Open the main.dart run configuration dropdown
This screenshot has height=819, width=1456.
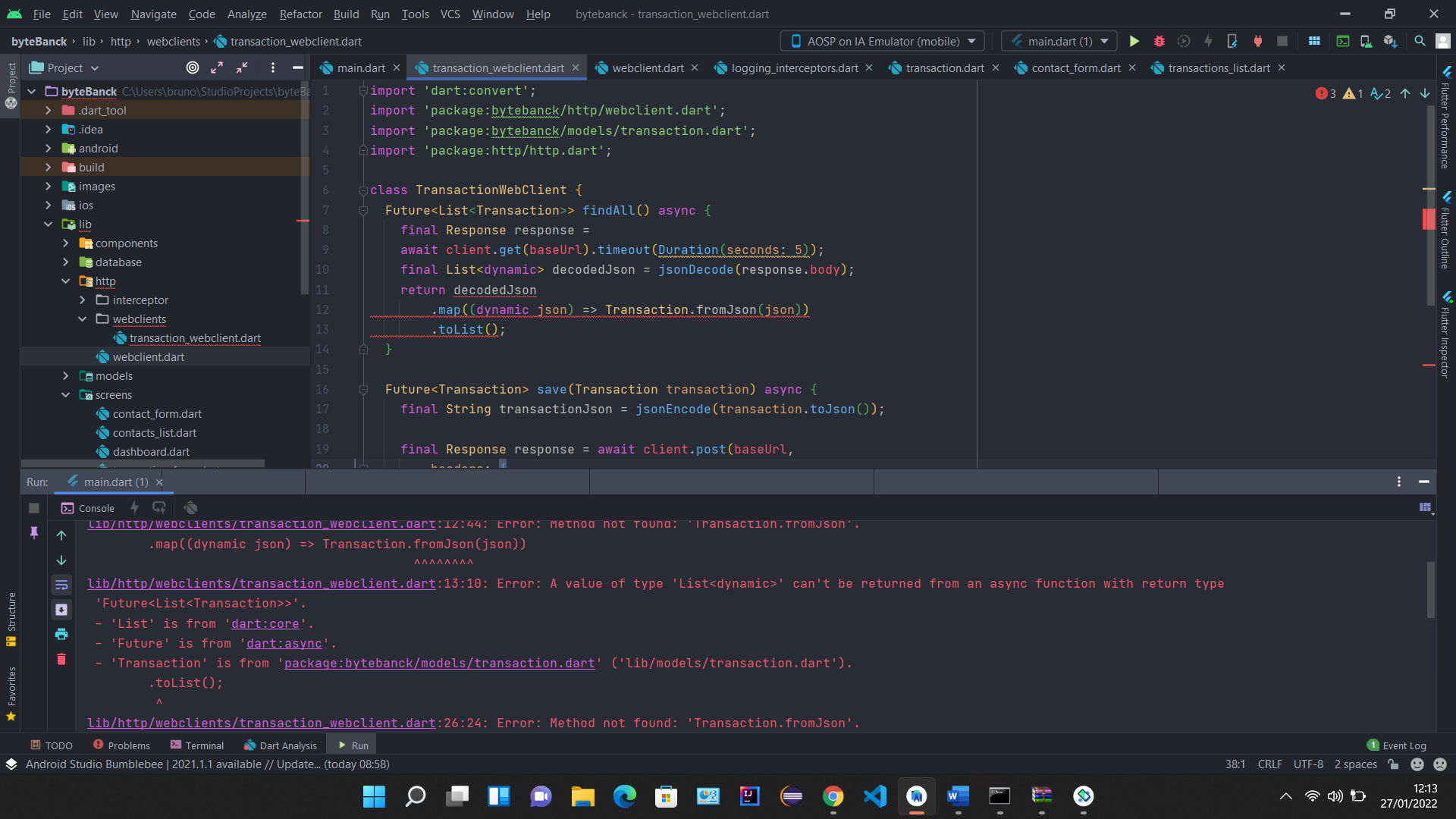pos(1059,41)
